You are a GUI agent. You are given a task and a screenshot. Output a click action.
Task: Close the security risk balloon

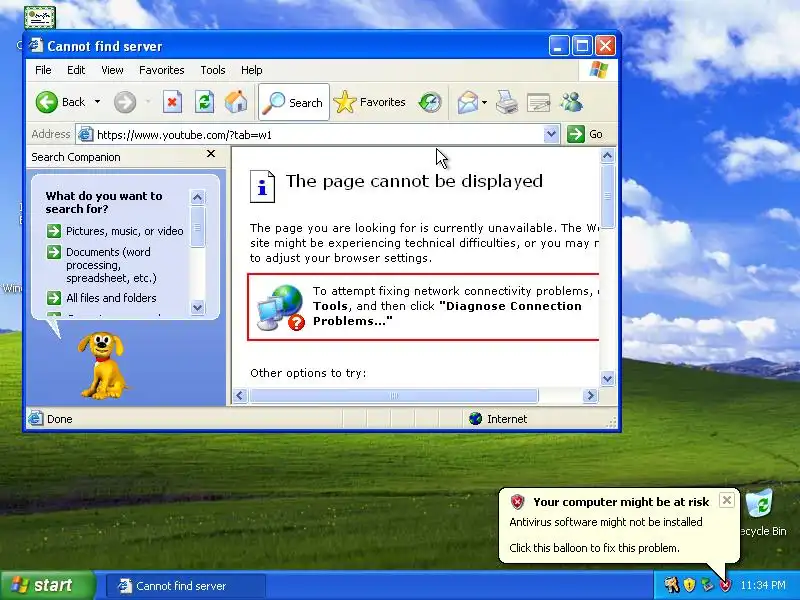click(x=727, y=500)
